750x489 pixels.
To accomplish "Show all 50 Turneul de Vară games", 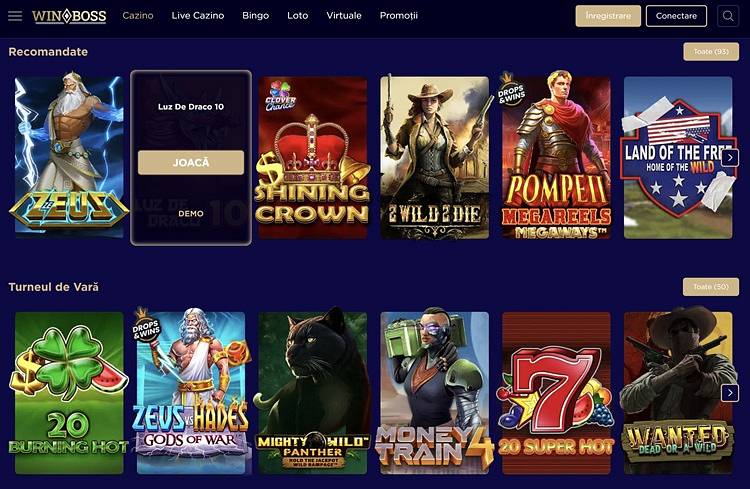I will point(711,287).
